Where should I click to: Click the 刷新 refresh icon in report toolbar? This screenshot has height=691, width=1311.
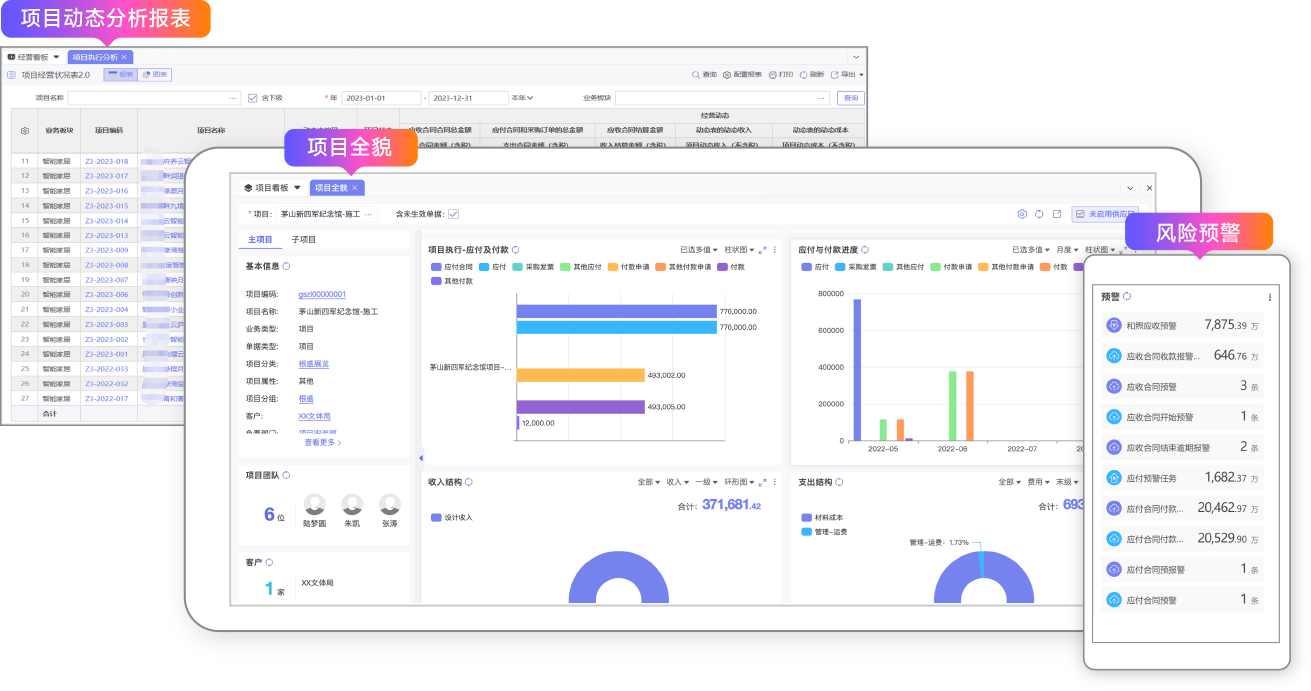803,75
